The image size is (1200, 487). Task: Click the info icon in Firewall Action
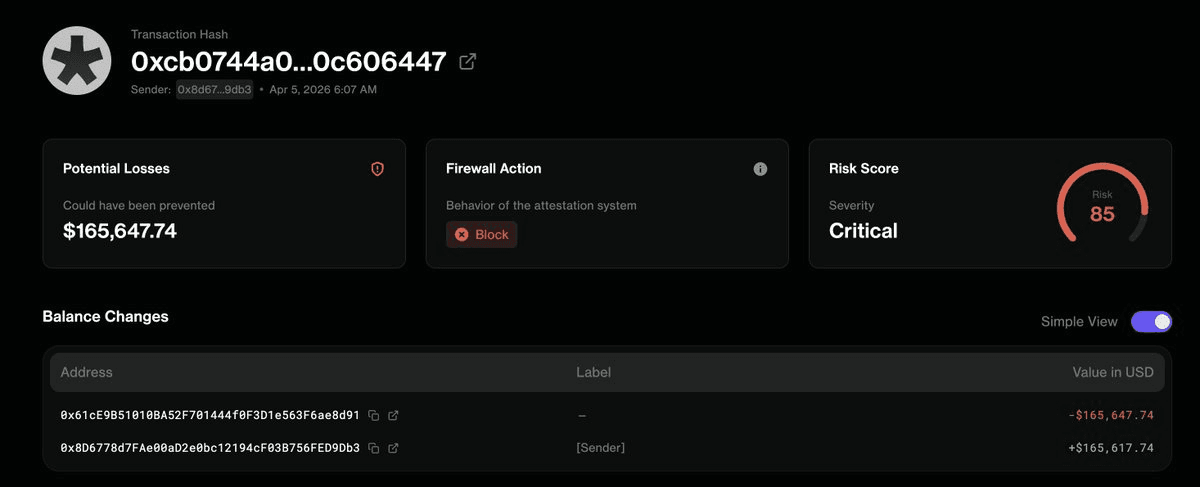[x=760, y=169]
